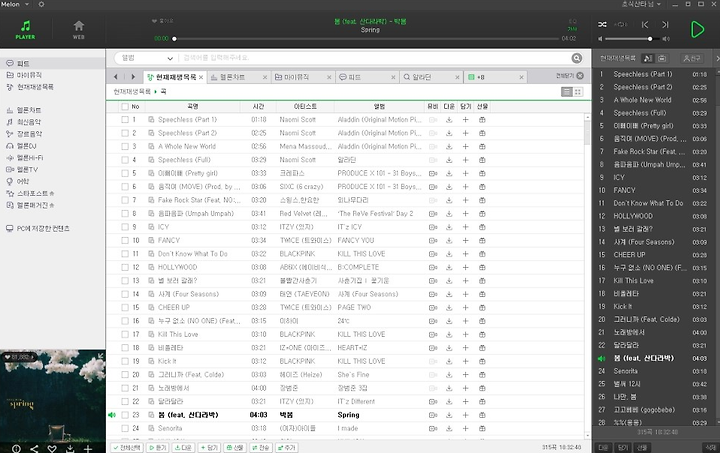Screen dimensions: 720x453
Task: Check the box for track 24 Senorita
Action: point(125,428)
